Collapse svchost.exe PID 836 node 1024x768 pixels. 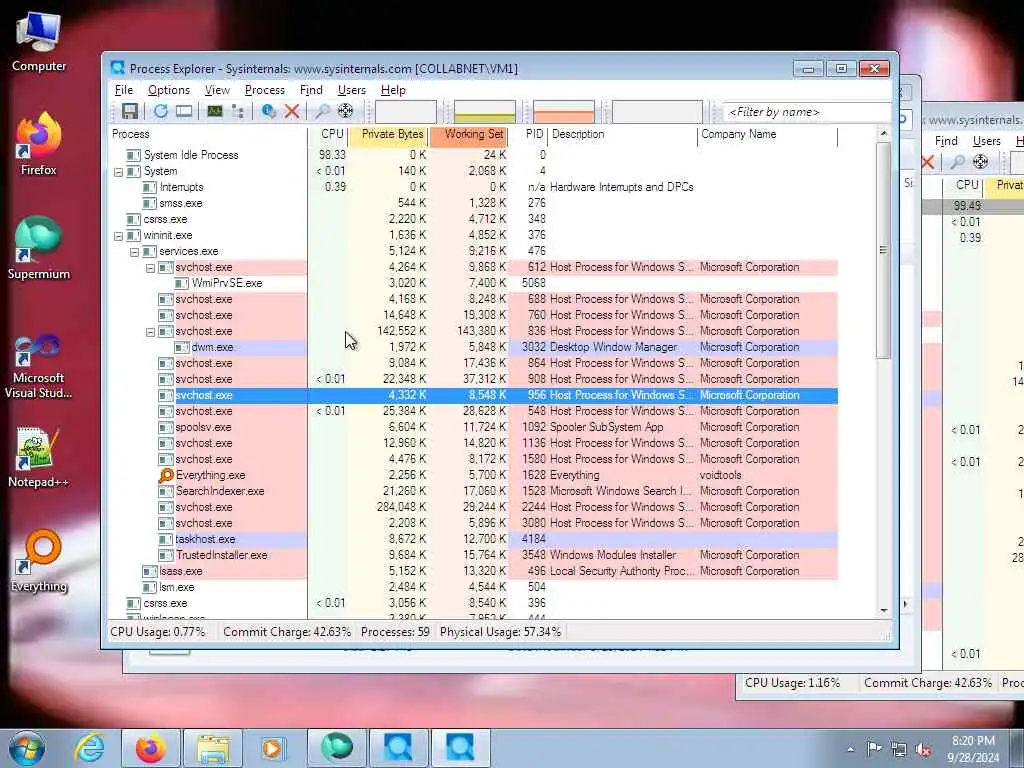[x=150, y=332]
